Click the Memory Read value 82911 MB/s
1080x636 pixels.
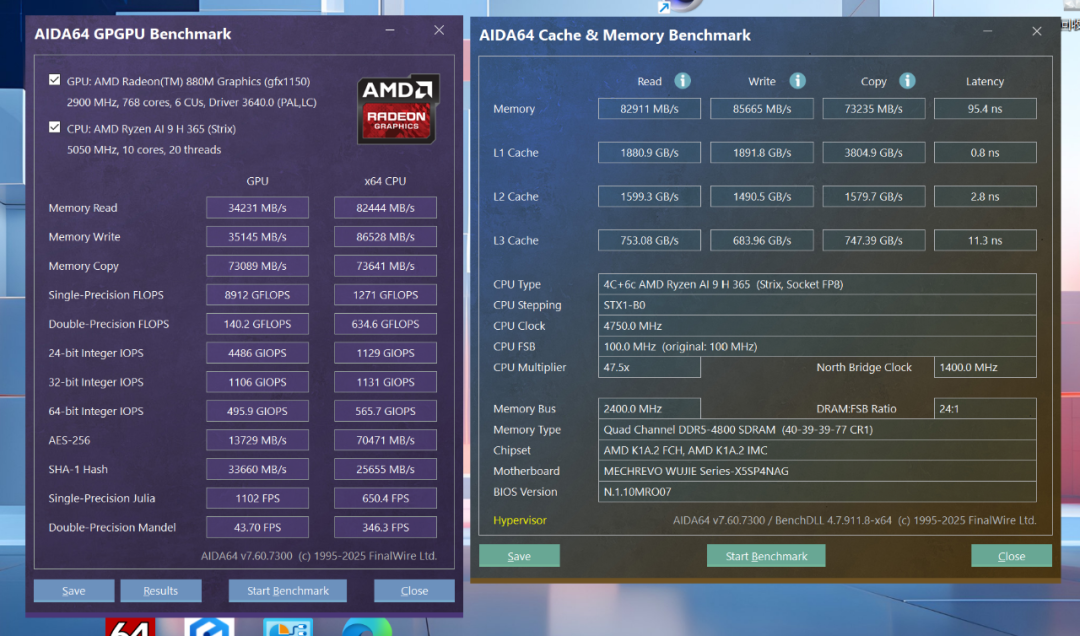click(650, 109)
